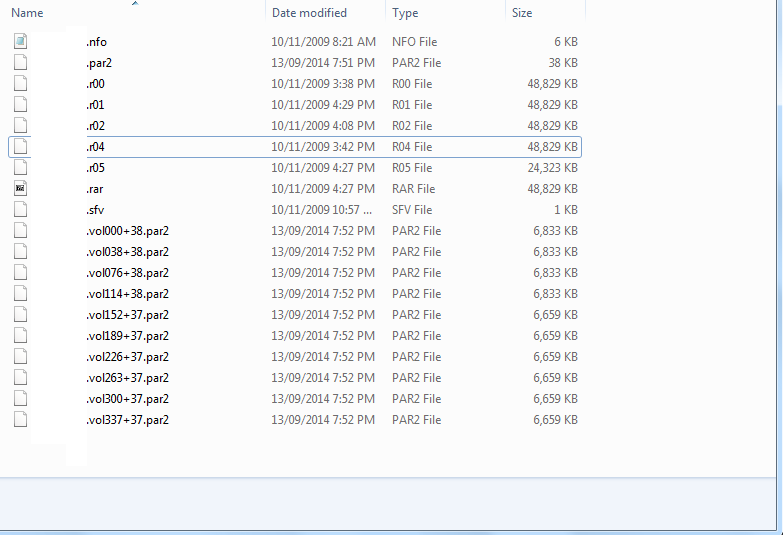This screenshot has height=535, width=783.
Task: Select the .vol337+37.par2 file name
Action: (x=127, y=420)
